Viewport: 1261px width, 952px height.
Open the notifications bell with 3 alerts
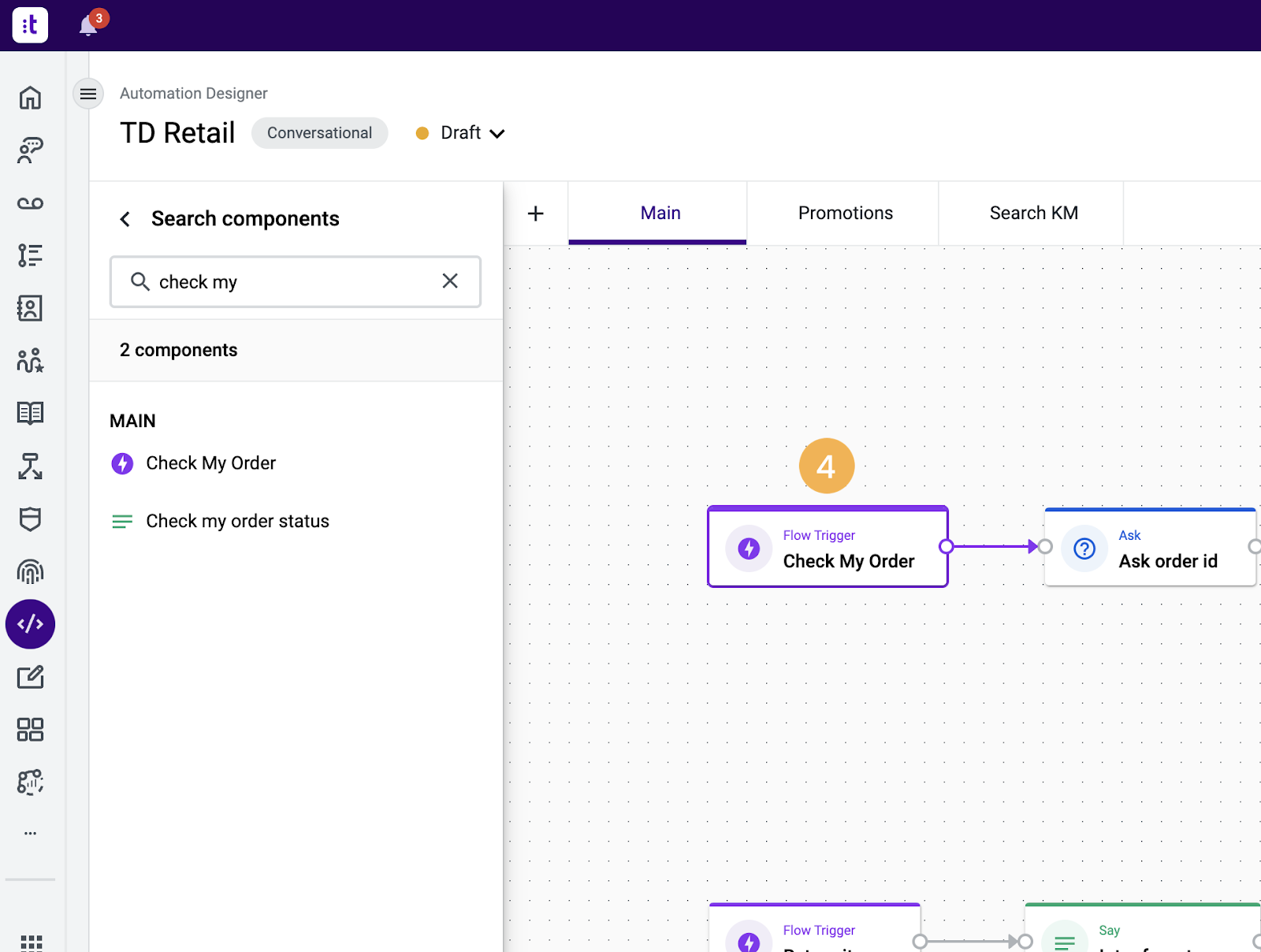tap(87, 24)
